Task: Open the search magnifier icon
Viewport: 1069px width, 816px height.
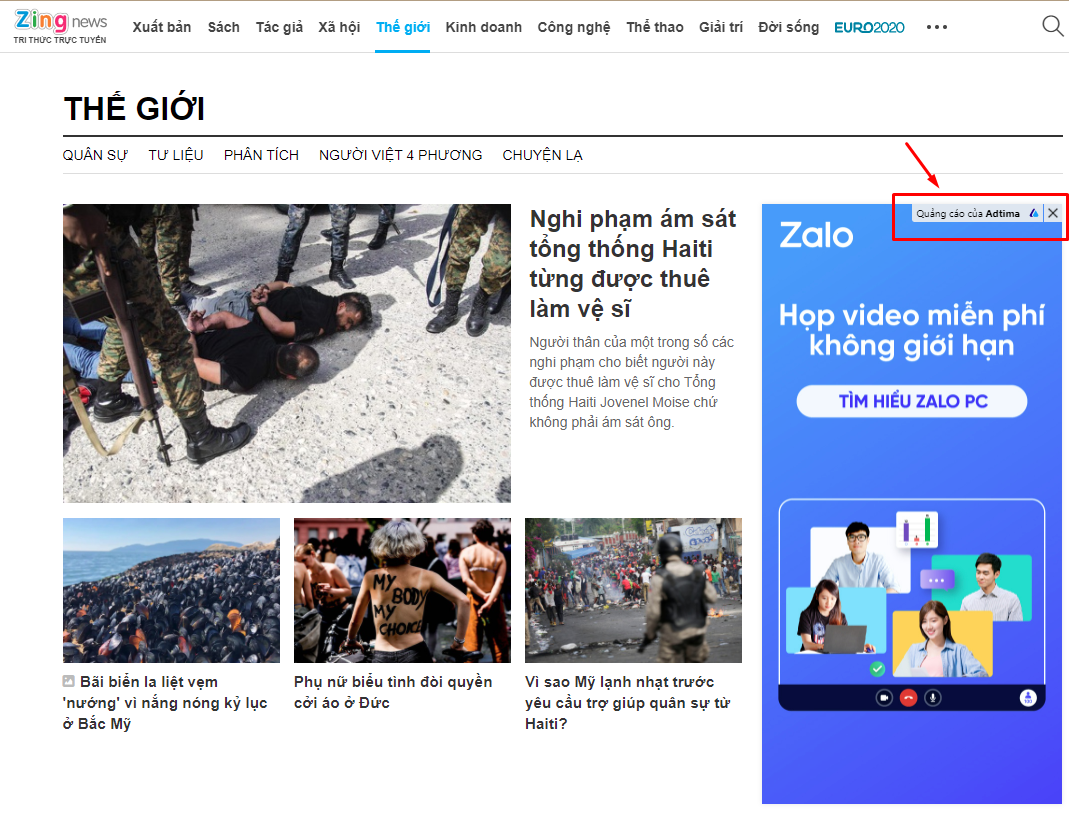Action: [x=1052, y=27]
